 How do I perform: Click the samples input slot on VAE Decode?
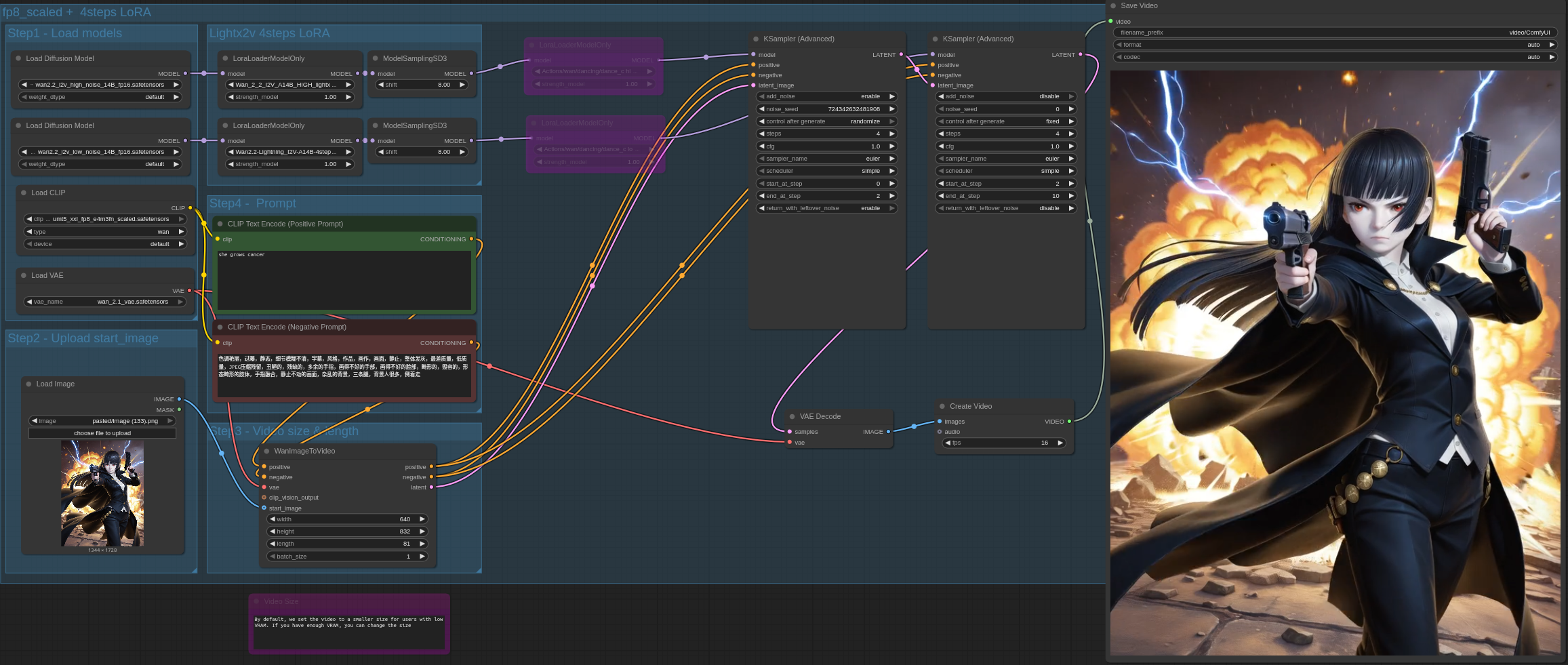[x=790, y=432]
